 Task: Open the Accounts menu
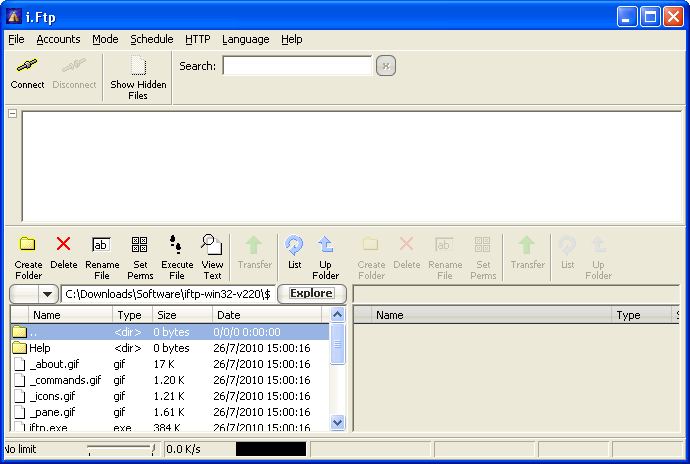(x=58, y=39)
